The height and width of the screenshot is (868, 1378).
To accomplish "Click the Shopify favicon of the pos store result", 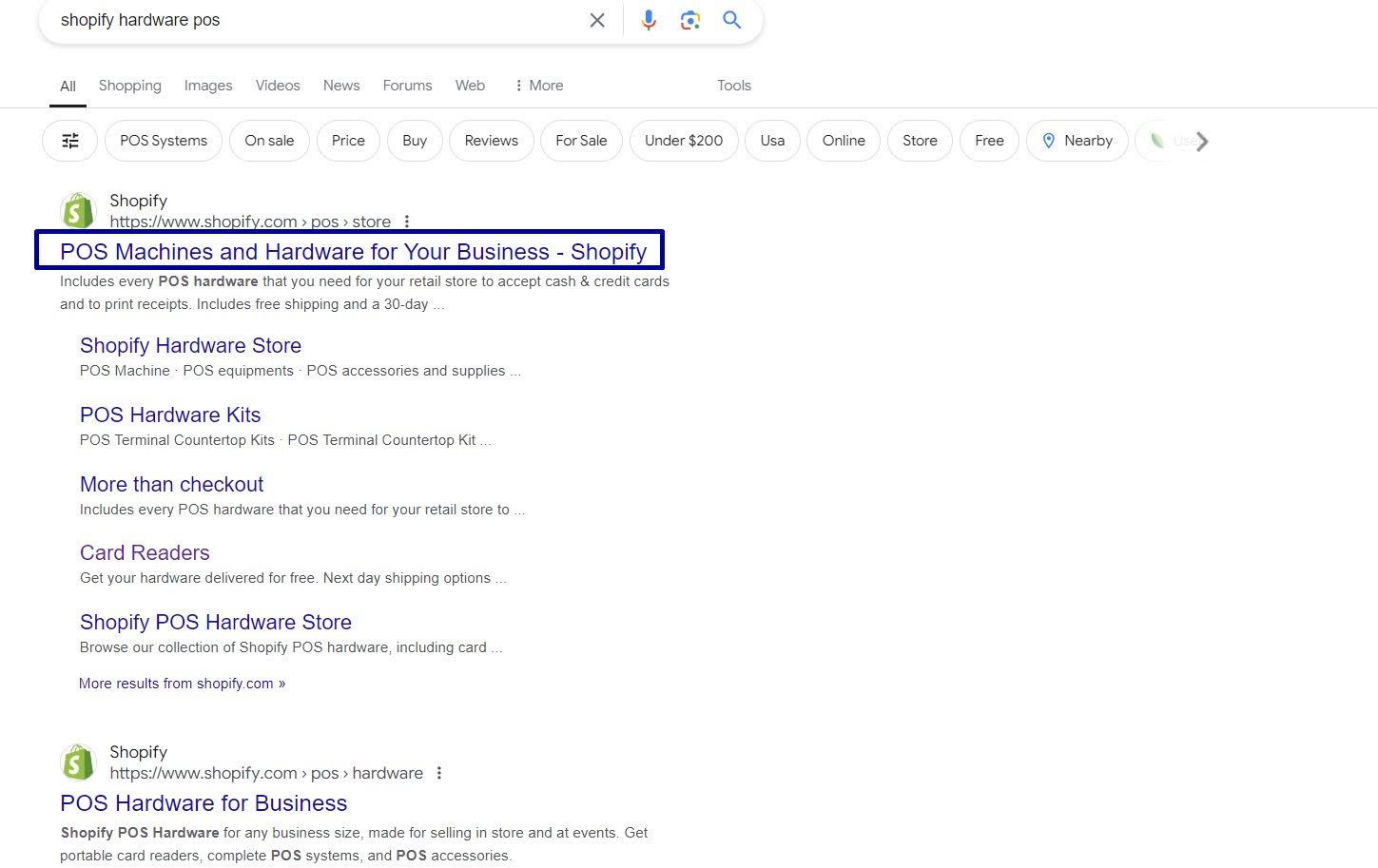I will tap(78, 211).
